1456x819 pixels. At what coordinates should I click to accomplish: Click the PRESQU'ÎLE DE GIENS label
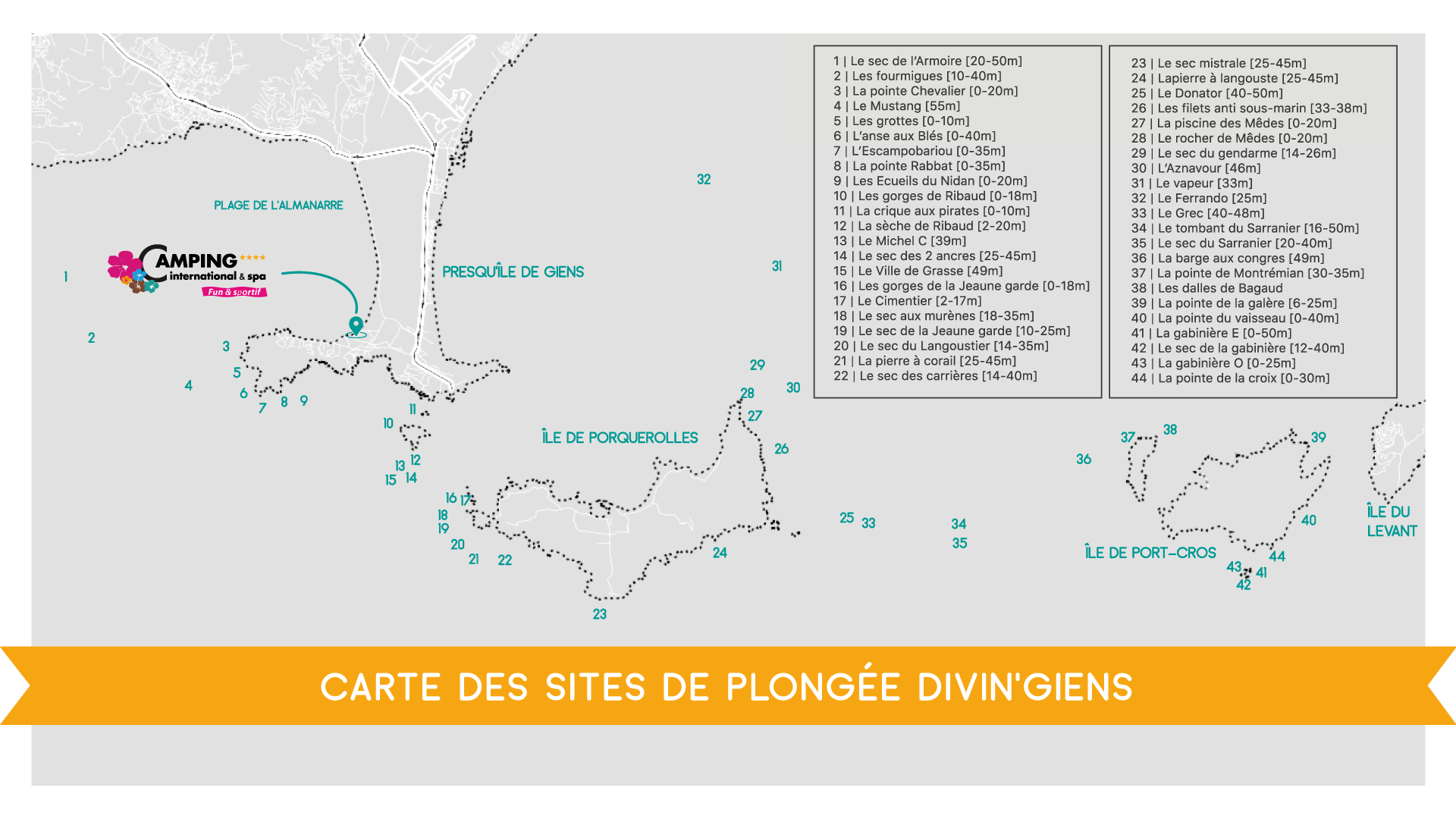click(x=513, y=271)
